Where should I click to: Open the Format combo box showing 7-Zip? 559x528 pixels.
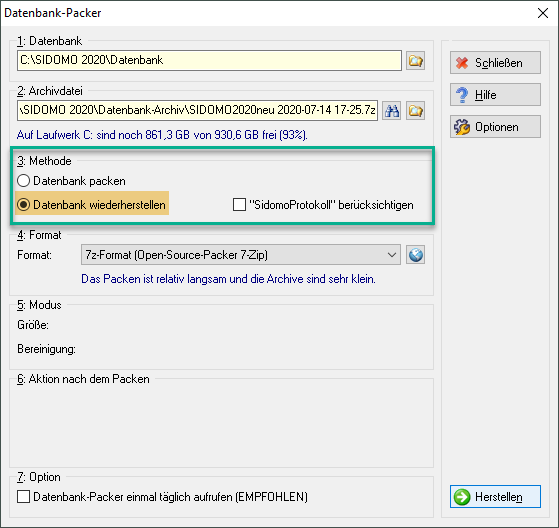coord(241,255)
